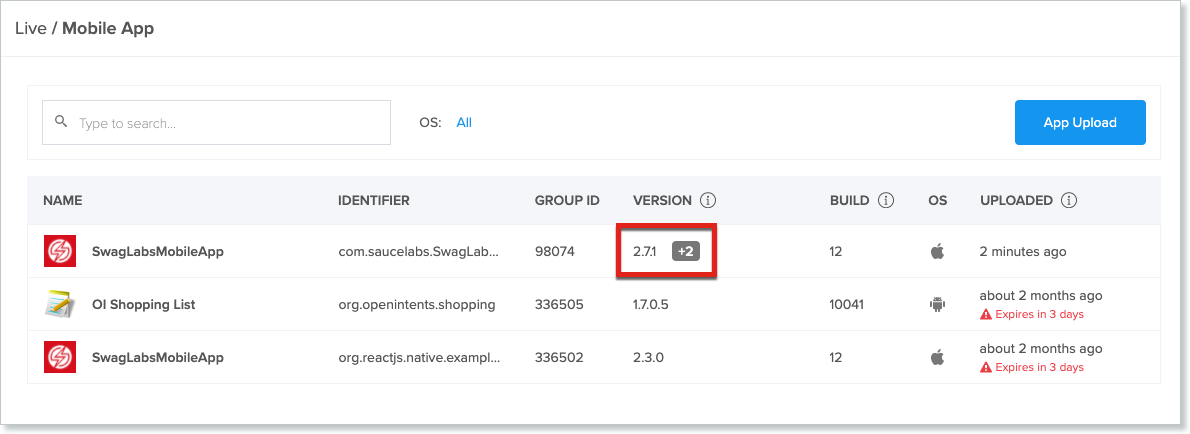Click the OI Shopping List app icon
Viewport: 1190px width, 434px height.
tap(60, 304)
